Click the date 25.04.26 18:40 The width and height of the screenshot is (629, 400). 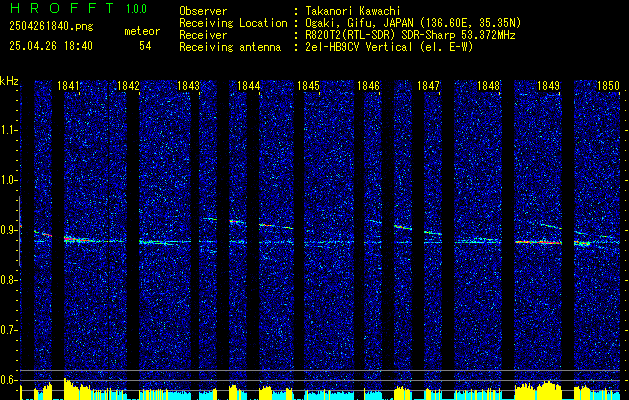[51, 46]
